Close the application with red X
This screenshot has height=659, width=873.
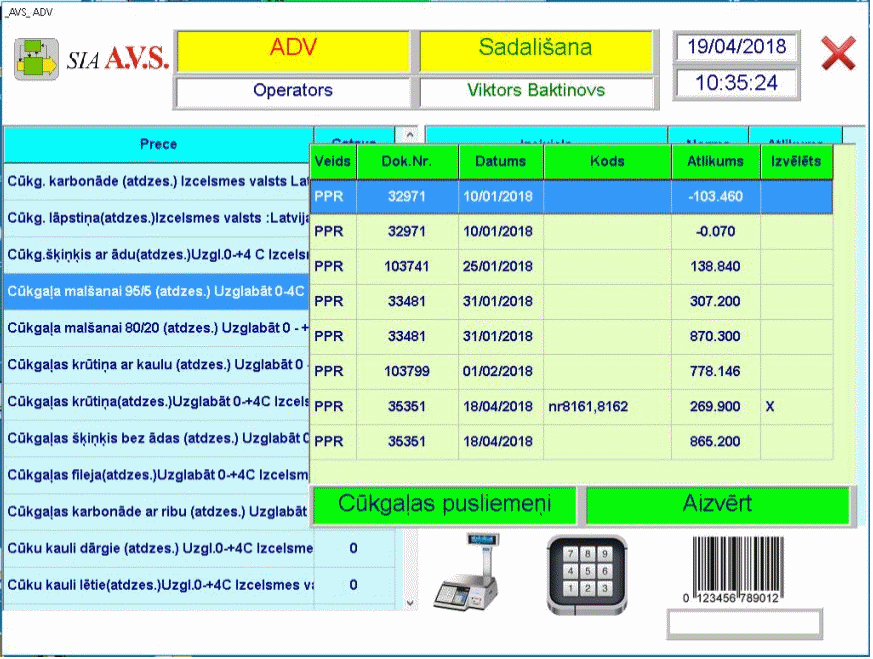click(838, 53)
